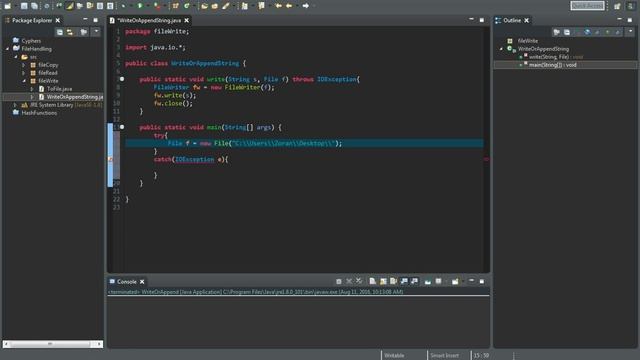Toggle Scroll Lock in Console toolbar
The image size is (640, 360).
click(383, 281)
